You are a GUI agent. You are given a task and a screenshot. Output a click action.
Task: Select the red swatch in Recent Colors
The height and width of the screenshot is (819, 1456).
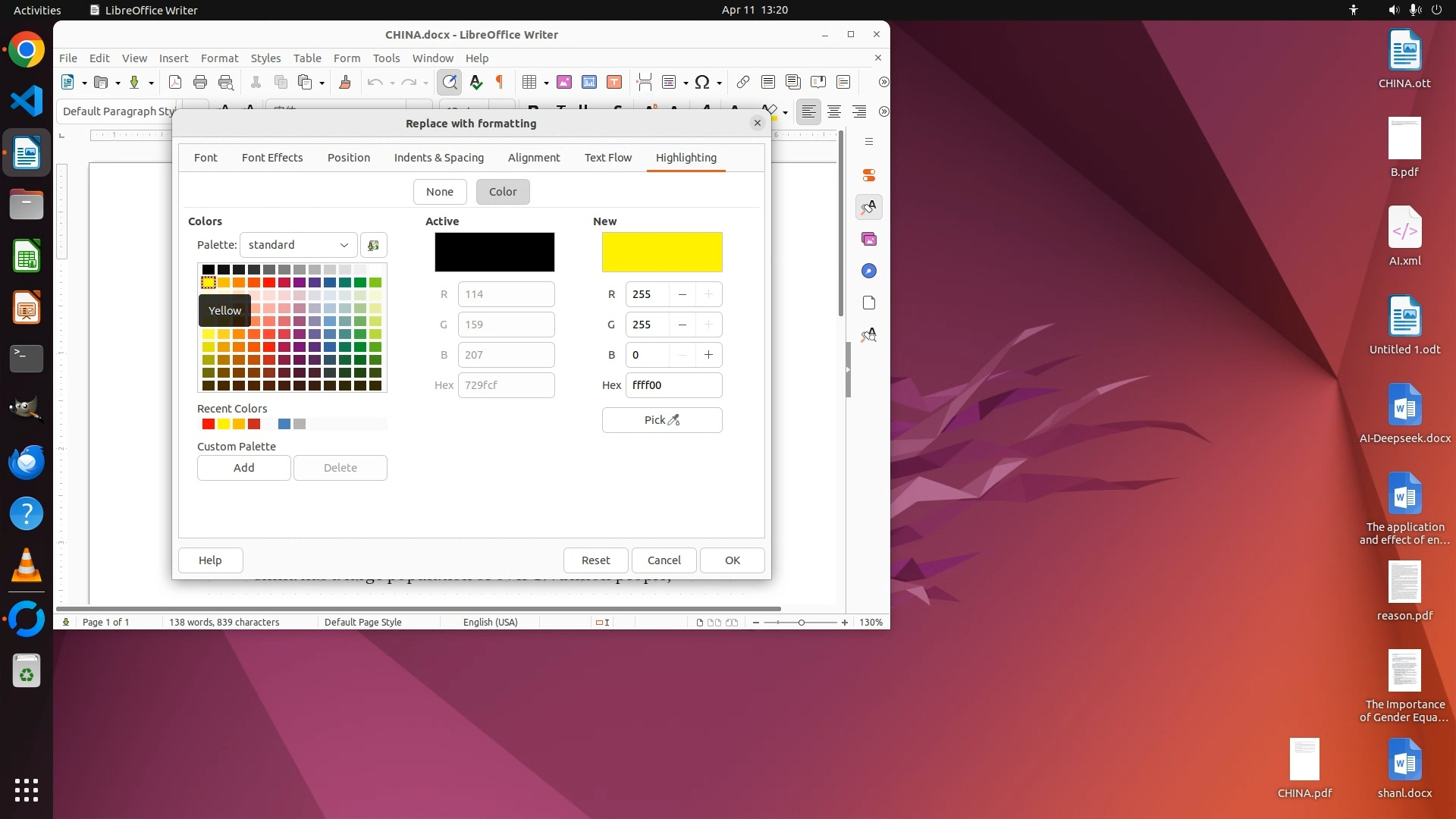209,424
